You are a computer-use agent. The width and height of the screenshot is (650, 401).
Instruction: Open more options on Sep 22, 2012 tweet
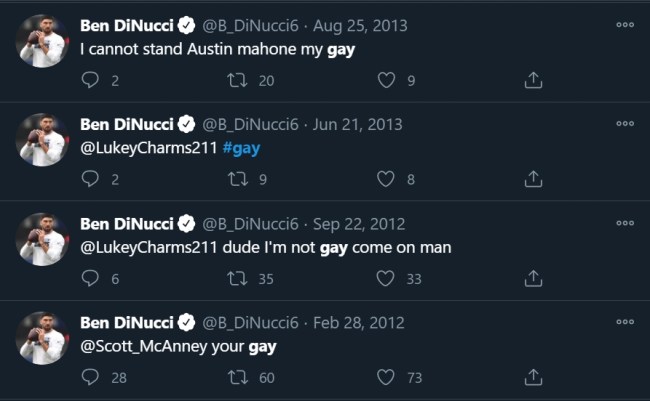pos(625,224)
